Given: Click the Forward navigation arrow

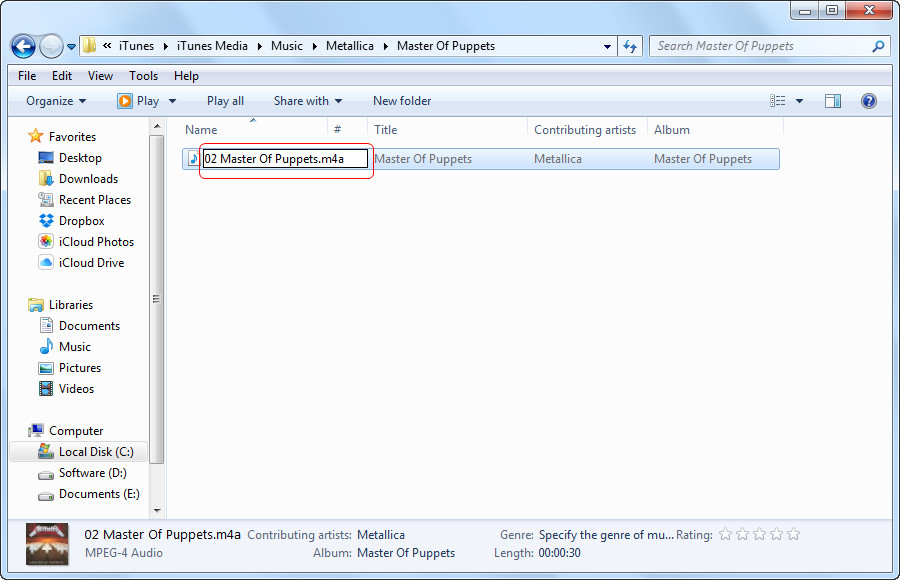Looking at the screenshot, I should click(x=51, y=47).
